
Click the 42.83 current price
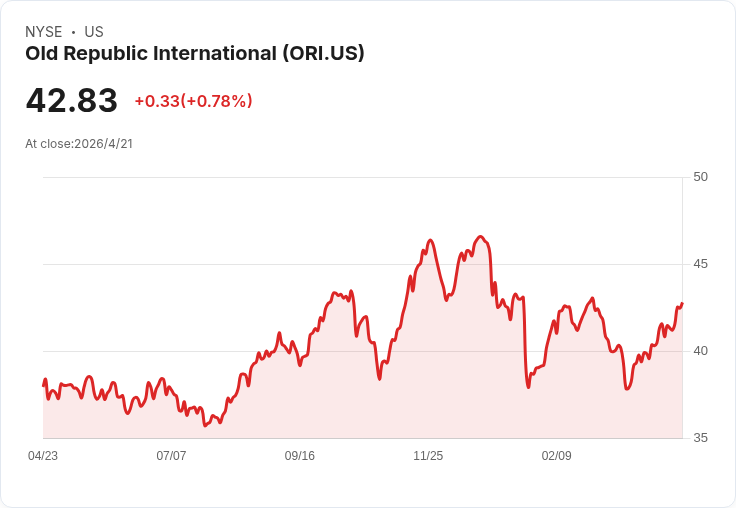(x=71, y=100)
